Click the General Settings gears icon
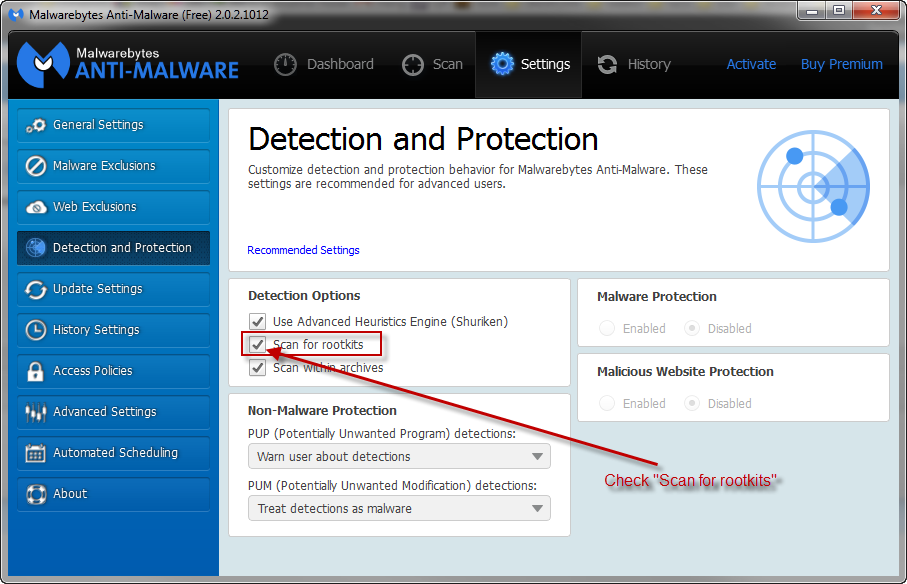The width and height of the screenshot is (907, 584). [x=36, y=125]
